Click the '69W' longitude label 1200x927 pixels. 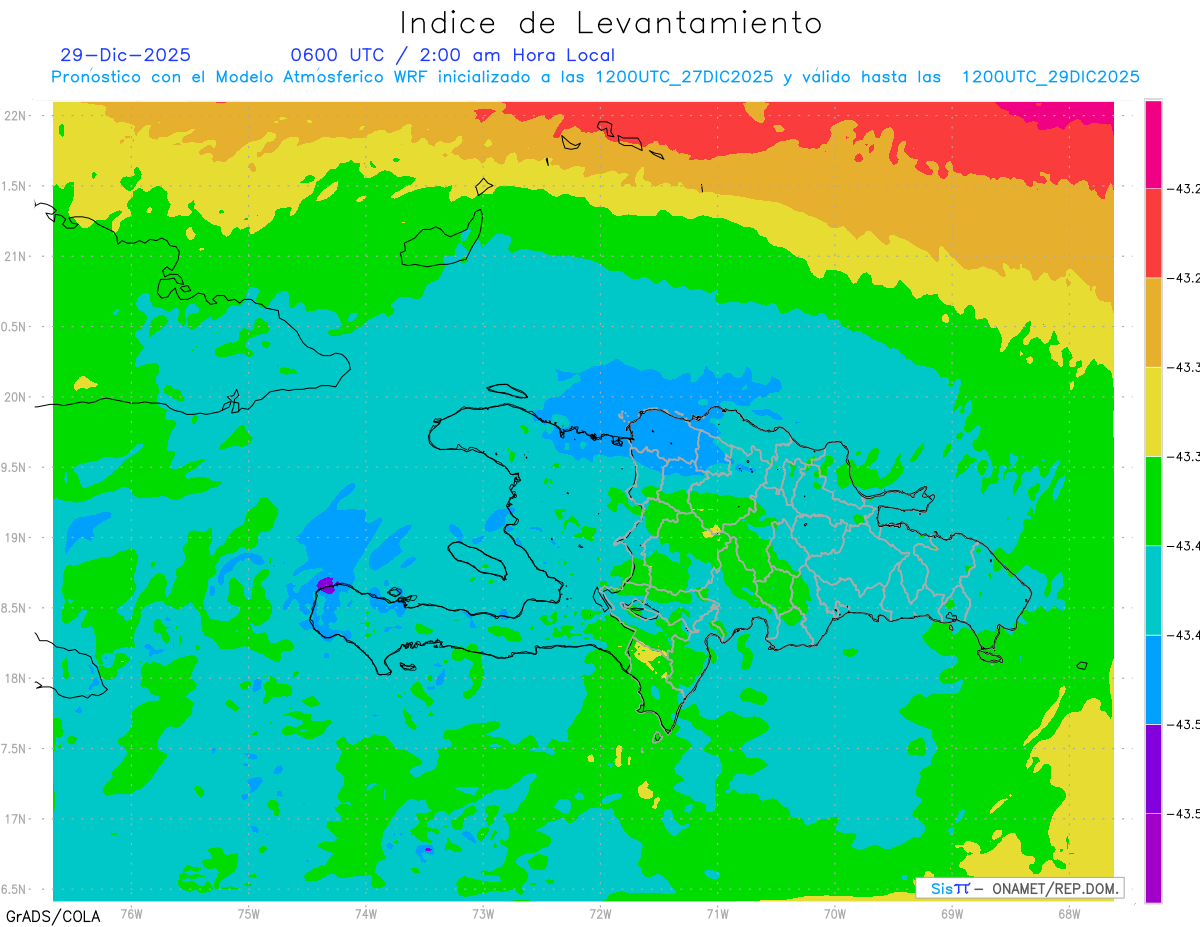coord(952,913)
